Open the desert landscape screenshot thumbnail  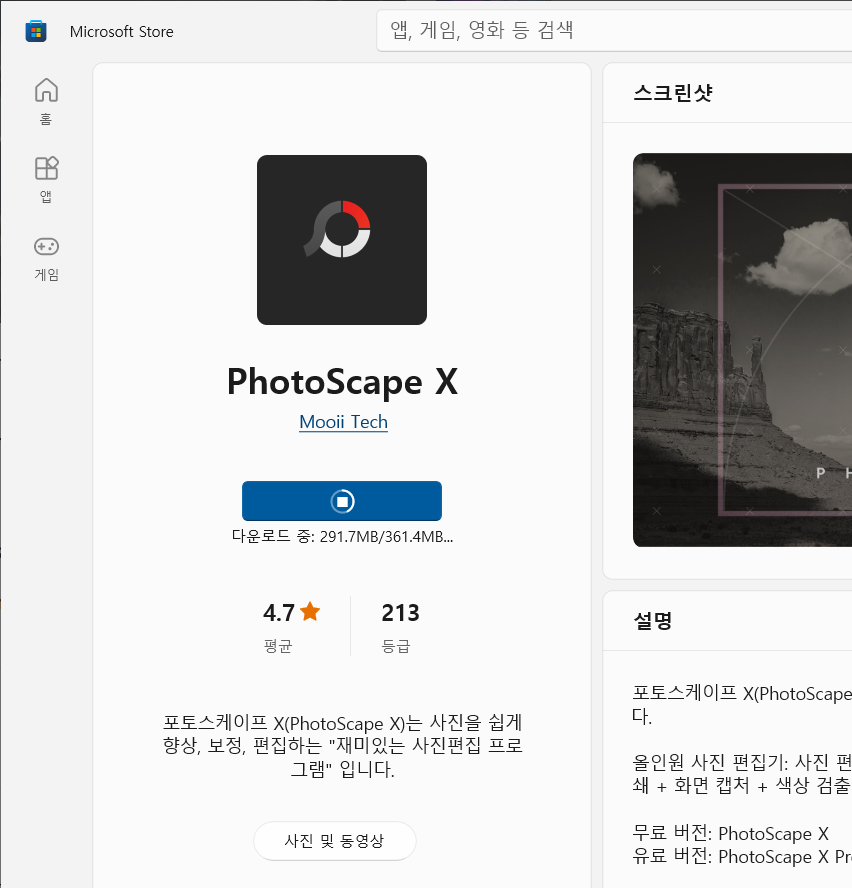click(x=742, y=350)
